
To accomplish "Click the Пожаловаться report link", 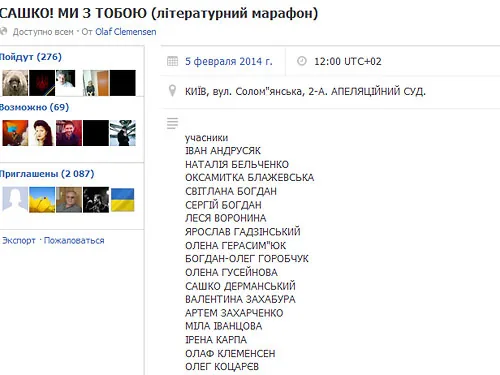I will click(x=74, y=240).
